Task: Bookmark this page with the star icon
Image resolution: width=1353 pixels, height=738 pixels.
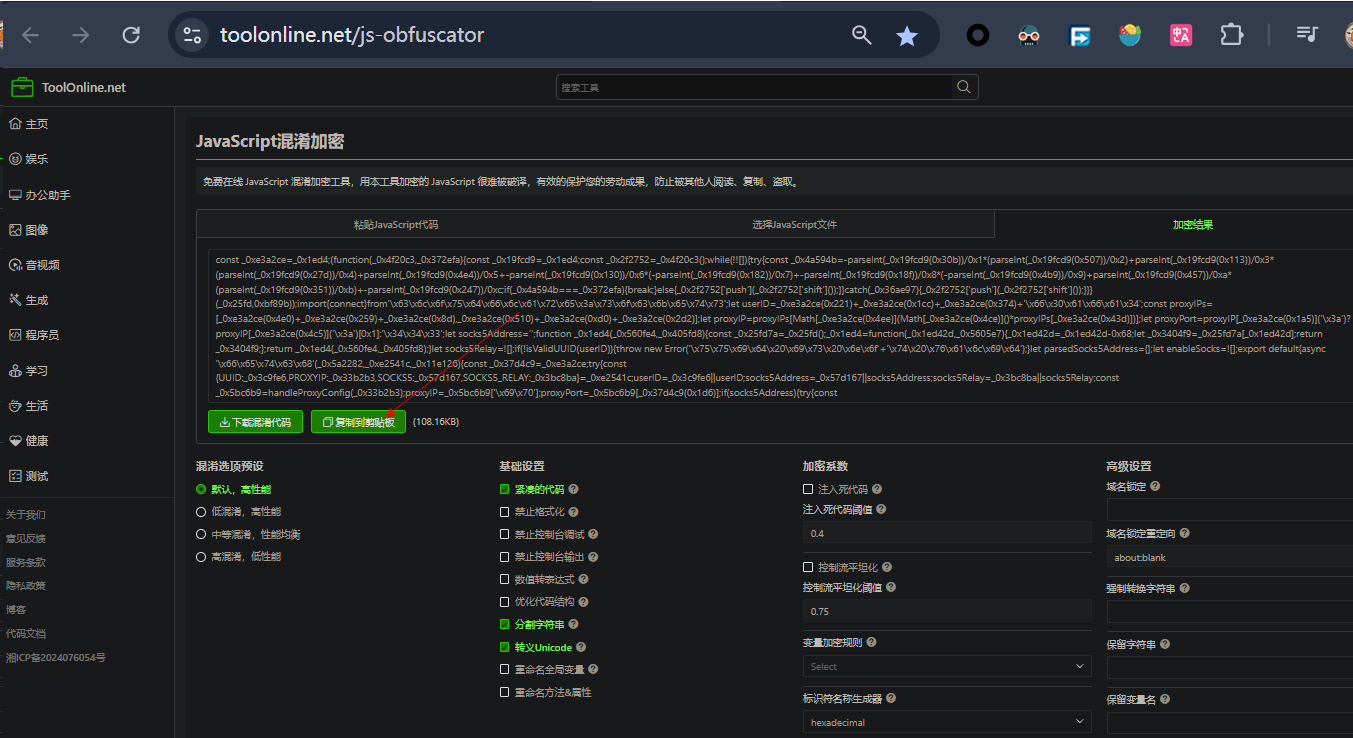Action: 907,36
